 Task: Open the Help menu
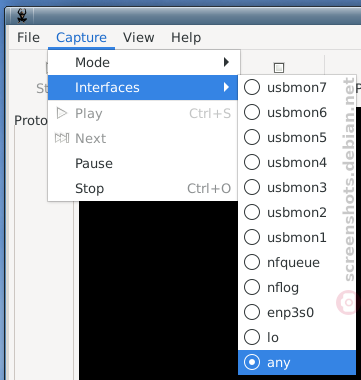pyautogui.click(x=186, y=38)
